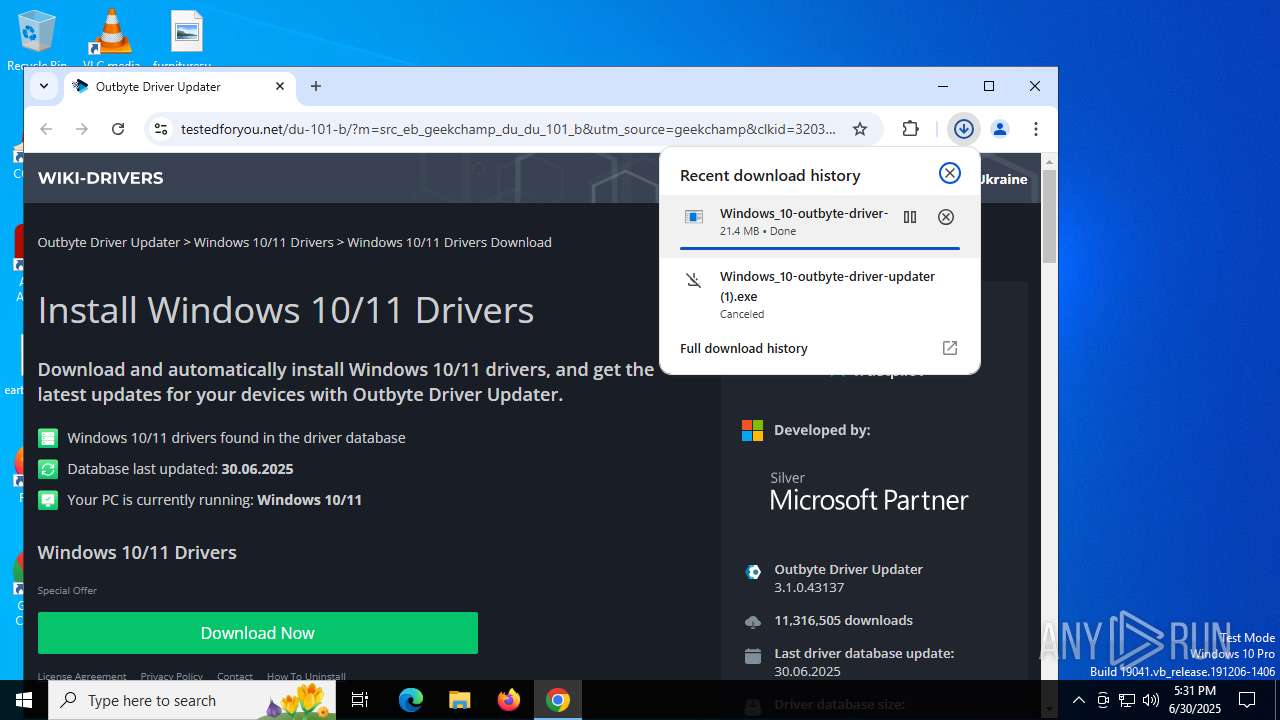Open Full download history
1280x720 pixels.
click(744, 348)
